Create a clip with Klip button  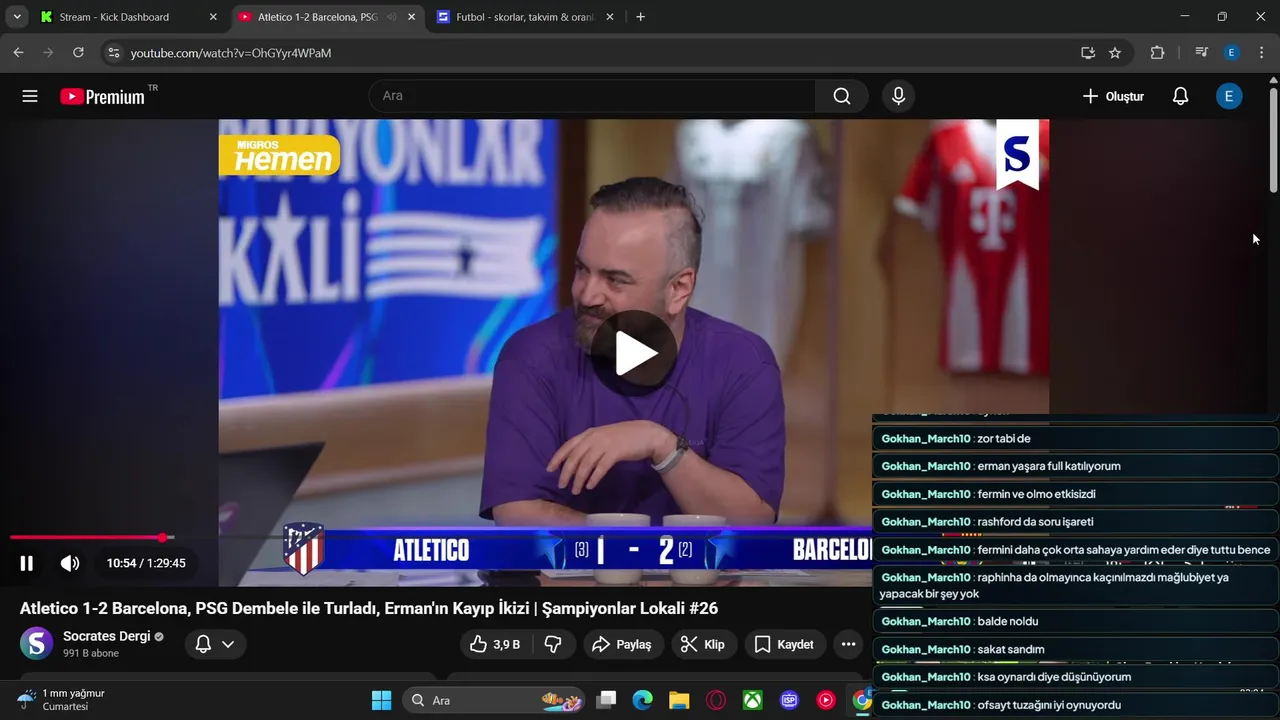coord(703,645)
